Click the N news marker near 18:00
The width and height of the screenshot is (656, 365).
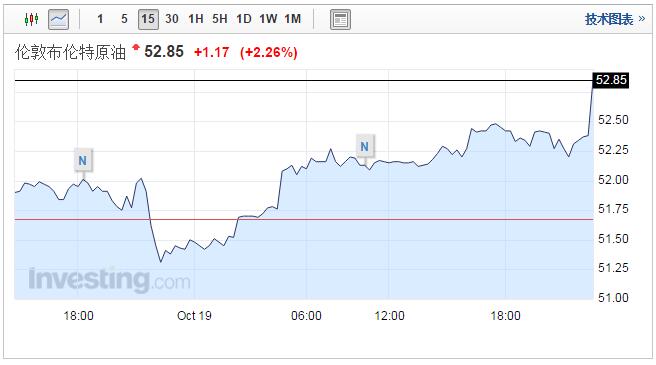pos(83,160)
